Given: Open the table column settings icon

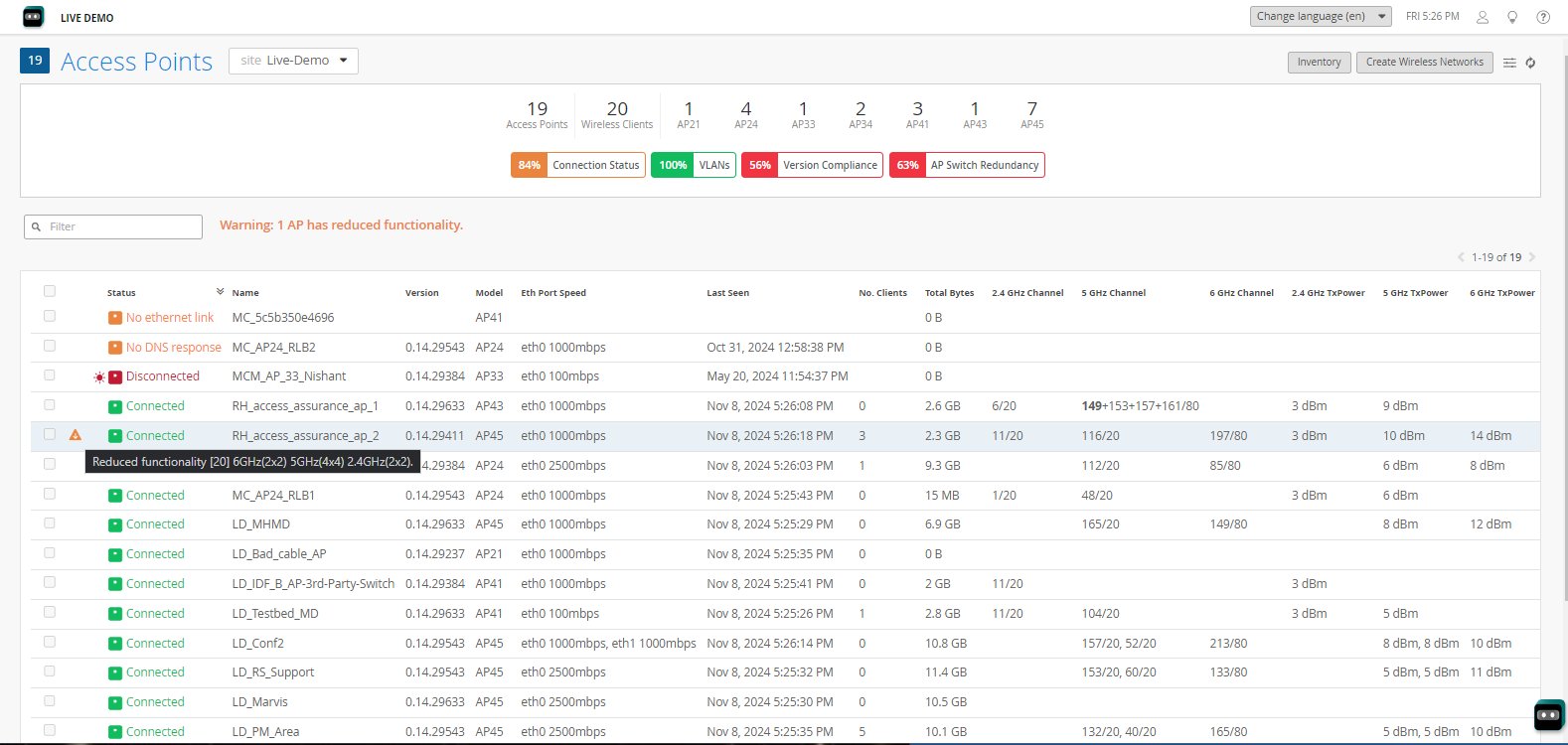Looking at the screenshot, I should pyautogui.click(x=1509, y=63).
